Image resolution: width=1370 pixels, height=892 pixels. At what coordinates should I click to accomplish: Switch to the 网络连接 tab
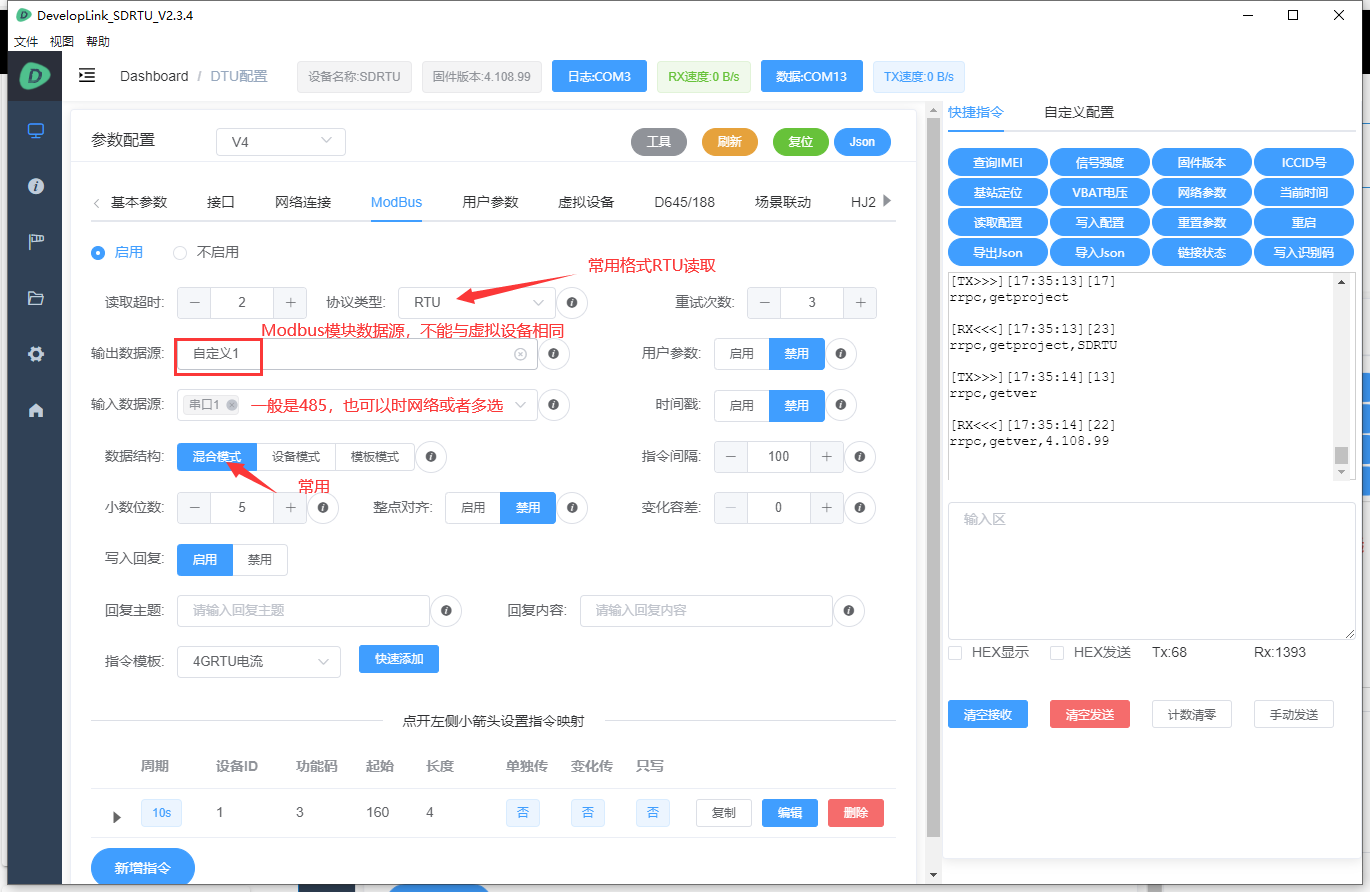[x=303, y=202]
